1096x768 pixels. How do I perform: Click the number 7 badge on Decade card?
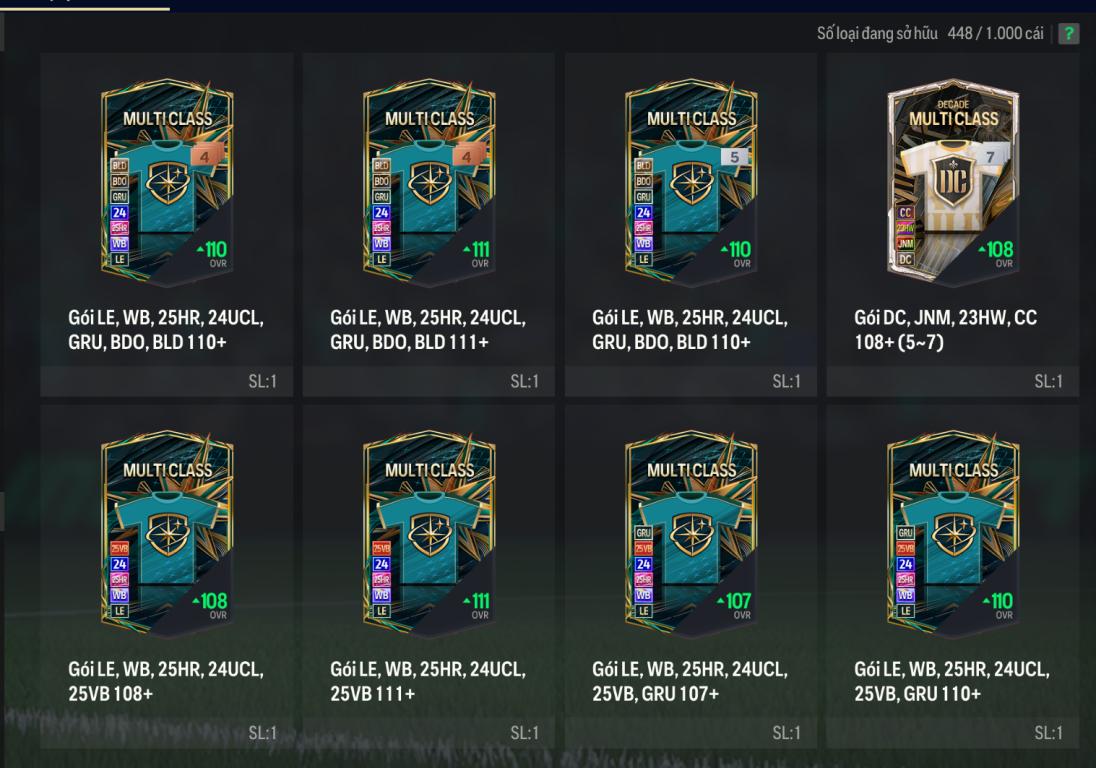[990, 157]
